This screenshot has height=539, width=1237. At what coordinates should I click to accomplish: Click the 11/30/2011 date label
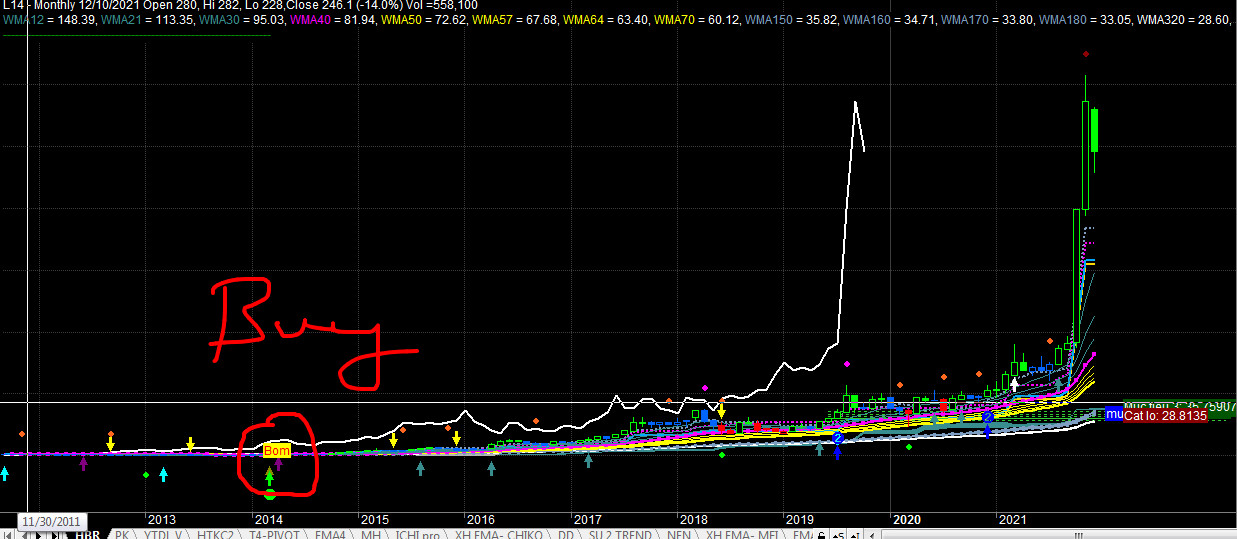pos(51,521)
